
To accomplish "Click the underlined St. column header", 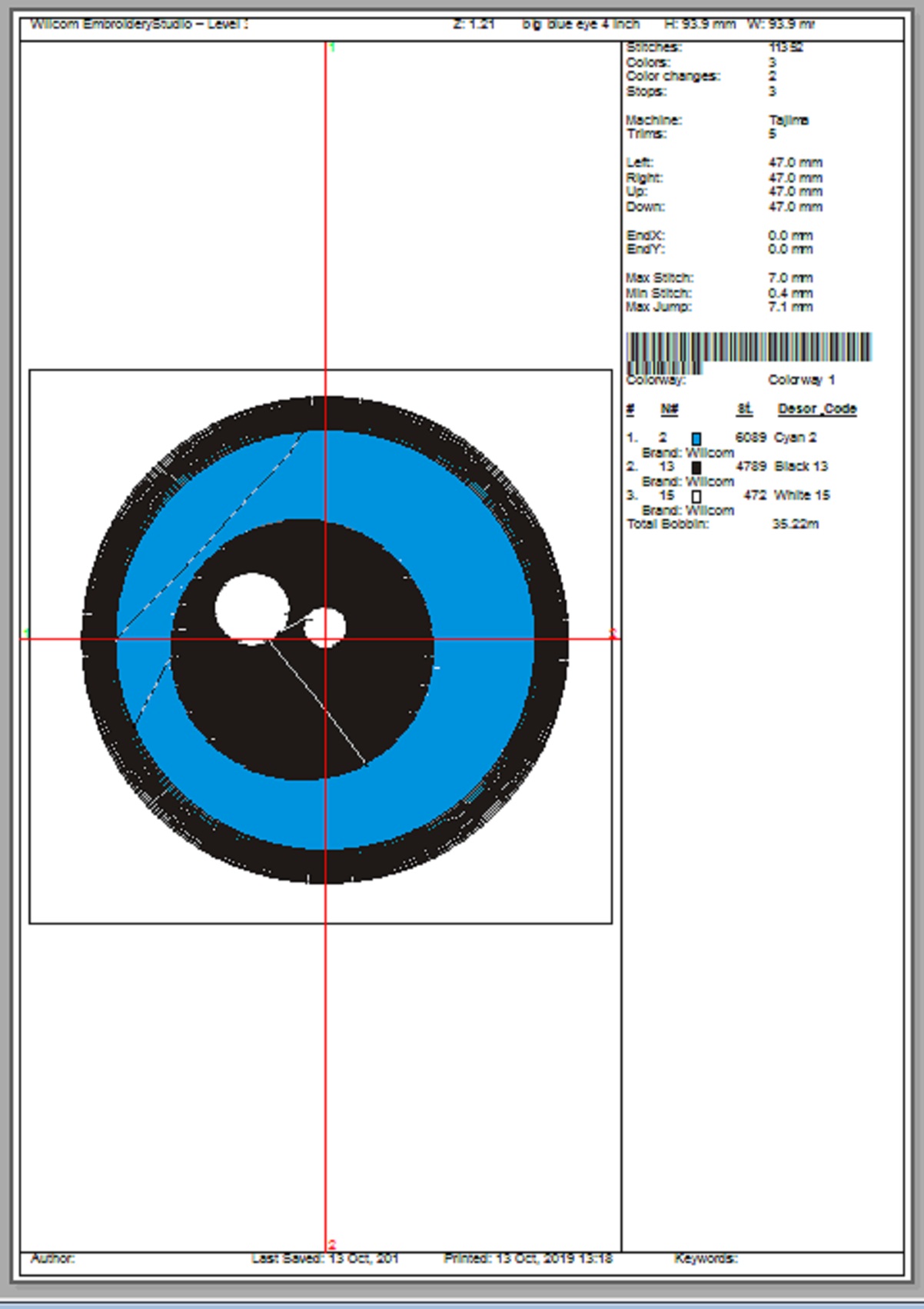I will [x=744, y=409].
